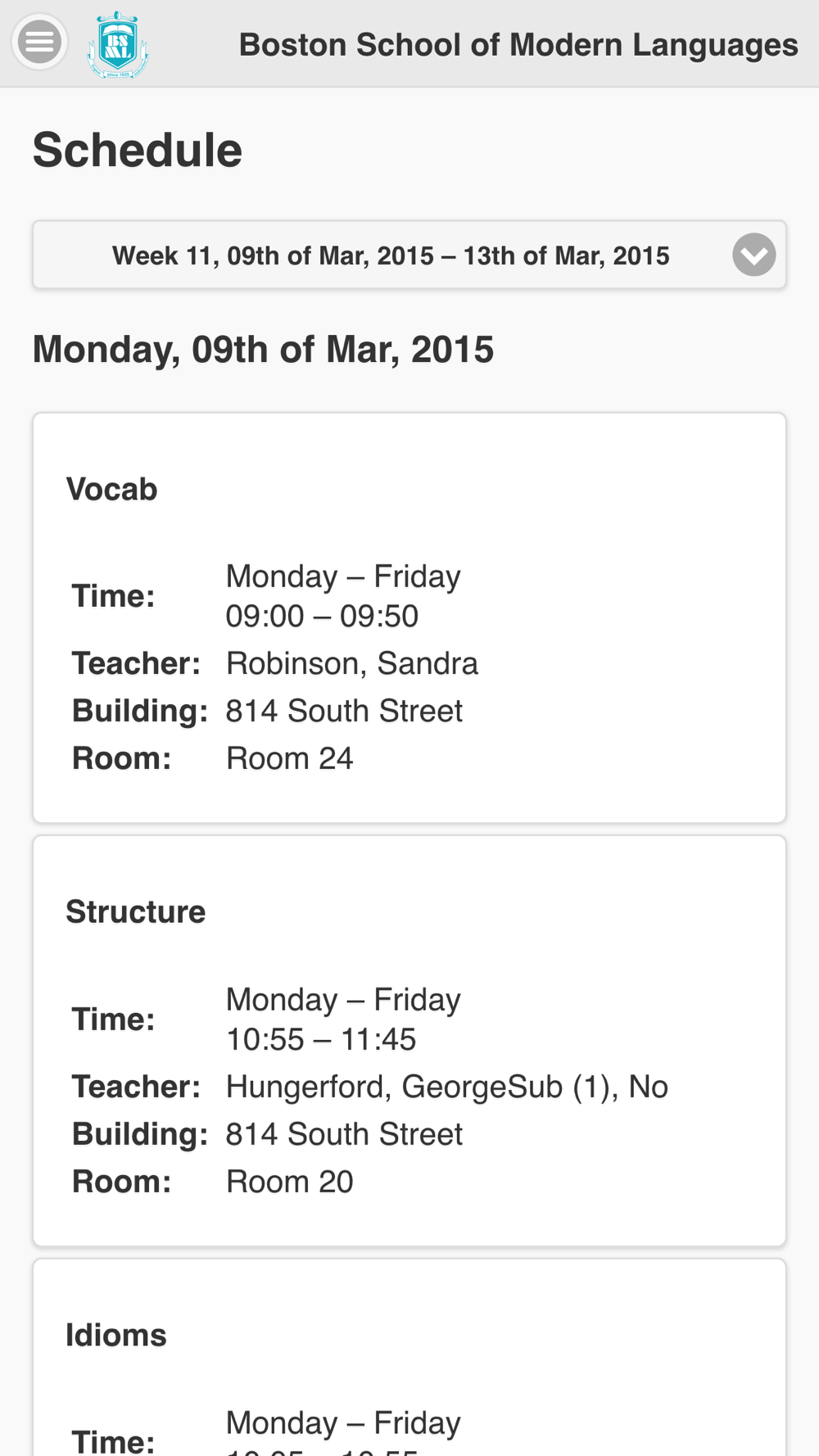Viewport: 819px width, 1456px height.
Task: Click Room 24 in Vocab card
Action: pos(289,758)
